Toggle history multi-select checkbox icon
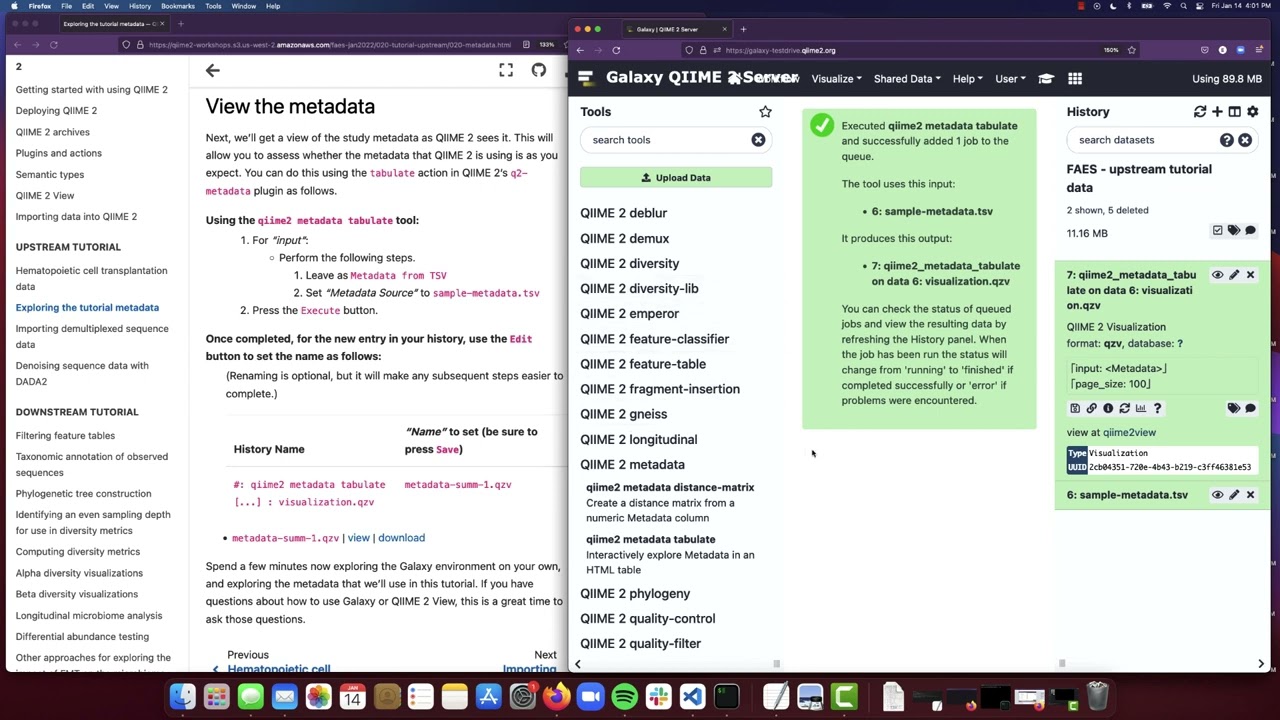Screen dimensions: 1280x720 coord(1217,231)
